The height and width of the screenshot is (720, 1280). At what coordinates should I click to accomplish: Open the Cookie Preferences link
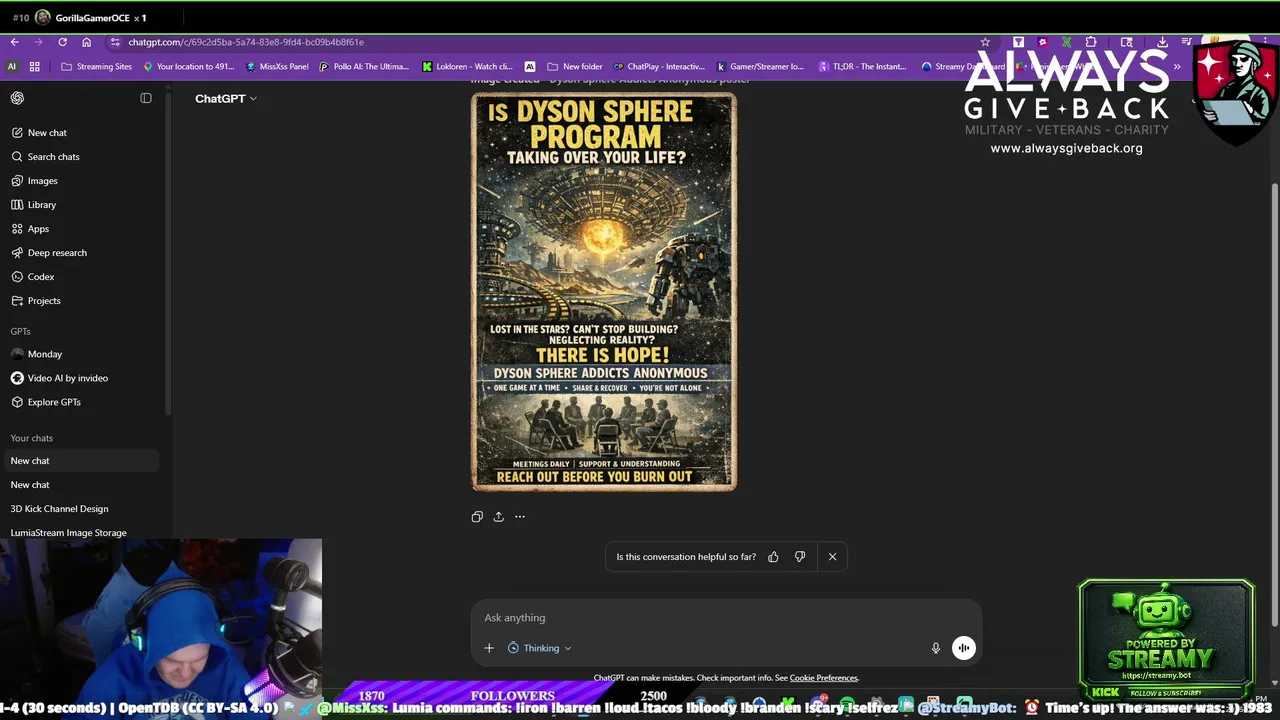click(x=824, y=678)
